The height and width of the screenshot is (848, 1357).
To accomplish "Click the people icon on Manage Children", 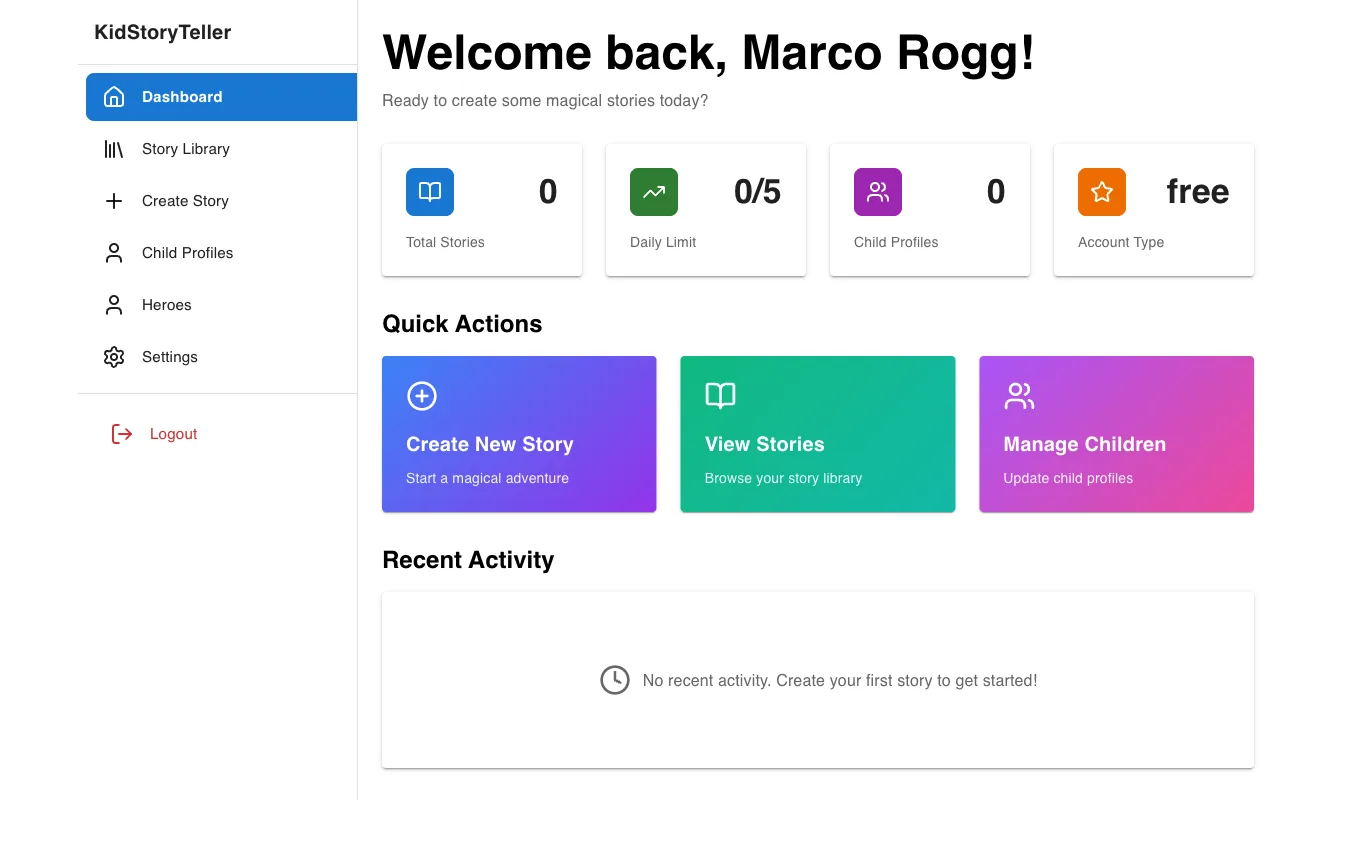I will click(x=1019, y=396).
